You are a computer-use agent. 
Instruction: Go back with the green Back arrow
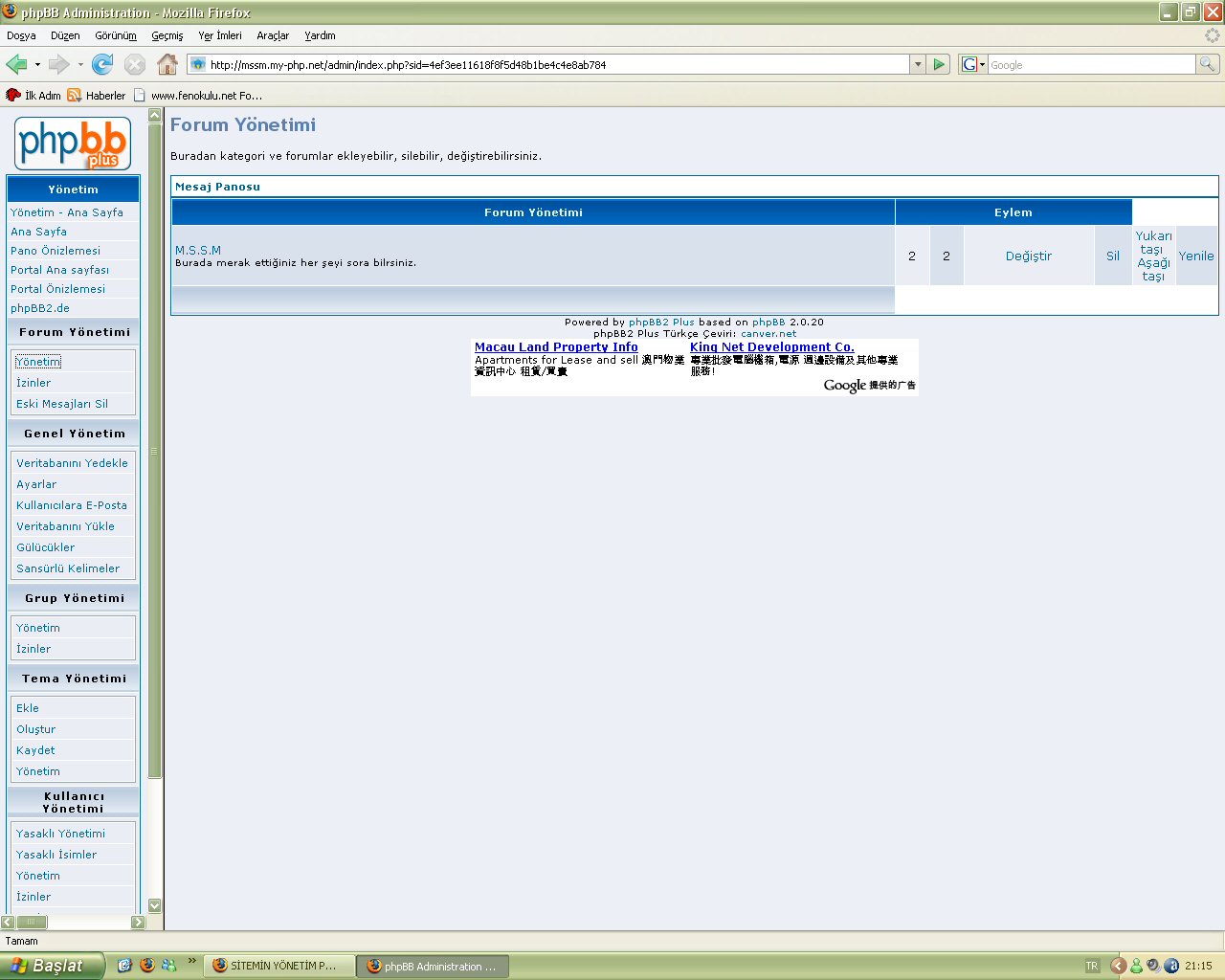16,64
